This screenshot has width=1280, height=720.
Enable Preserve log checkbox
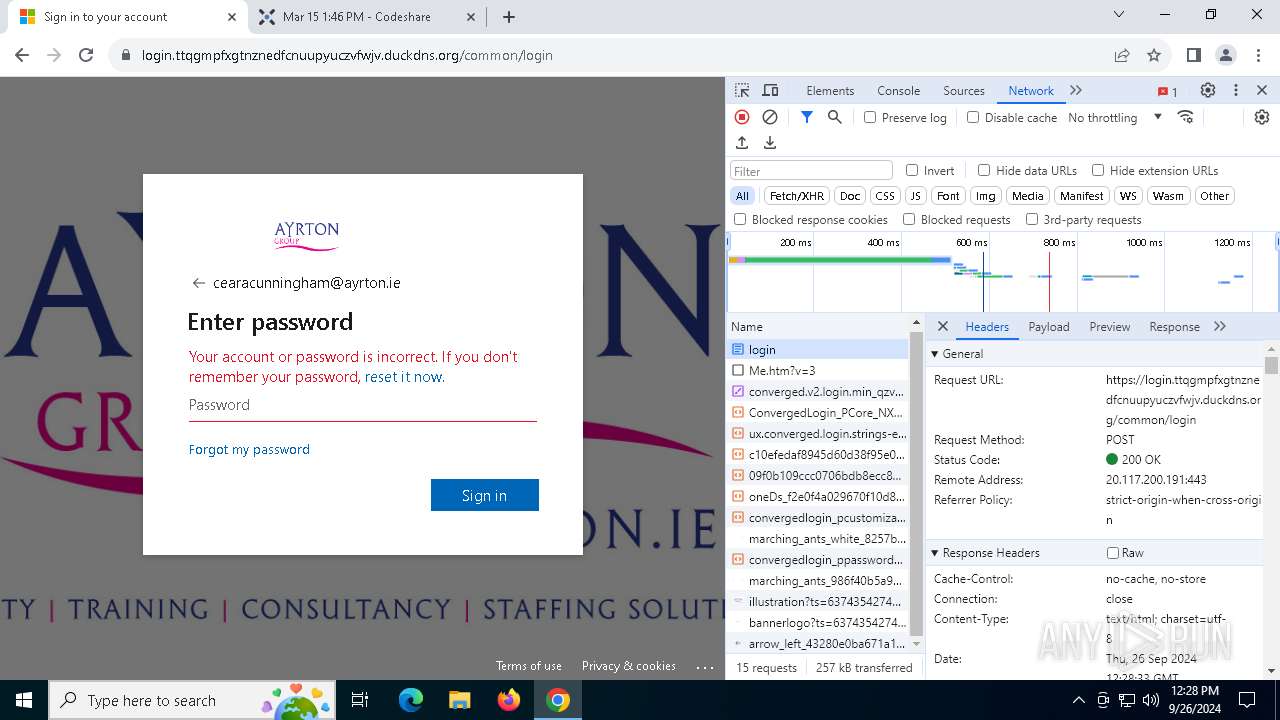point(870,117)
